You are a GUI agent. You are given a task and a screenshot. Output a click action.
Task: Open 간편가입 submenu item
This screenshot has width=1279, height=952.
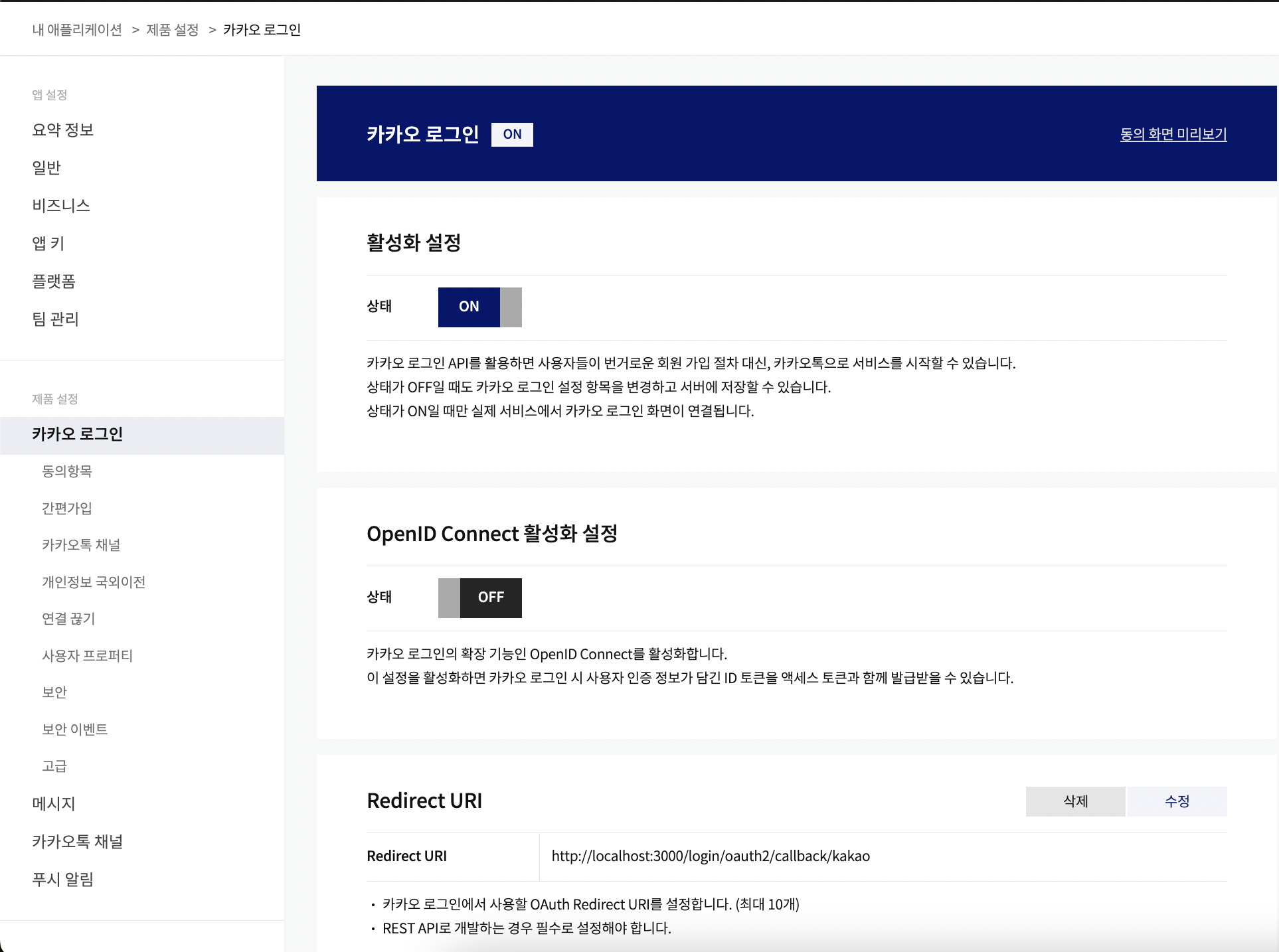pyautogui.click(x=67, y=509)
